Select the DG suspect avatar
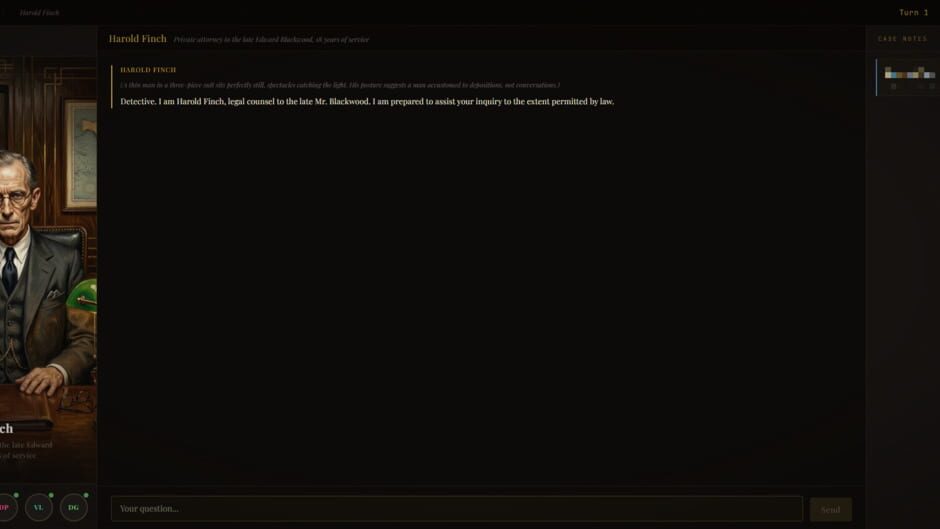This screenshot has height=529, width=940. (x=73, y=507)
